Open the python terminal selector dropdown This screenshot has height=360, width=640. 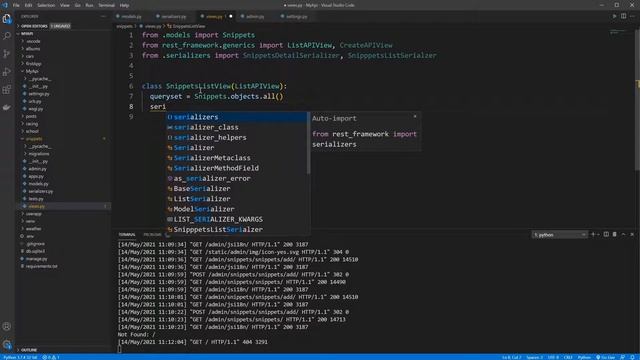559,235
